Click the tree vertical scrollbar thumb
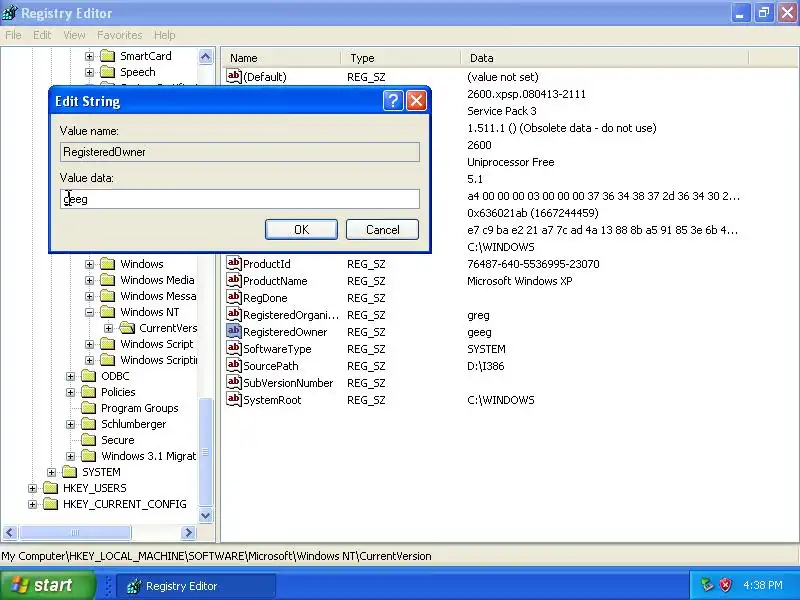 206,452
